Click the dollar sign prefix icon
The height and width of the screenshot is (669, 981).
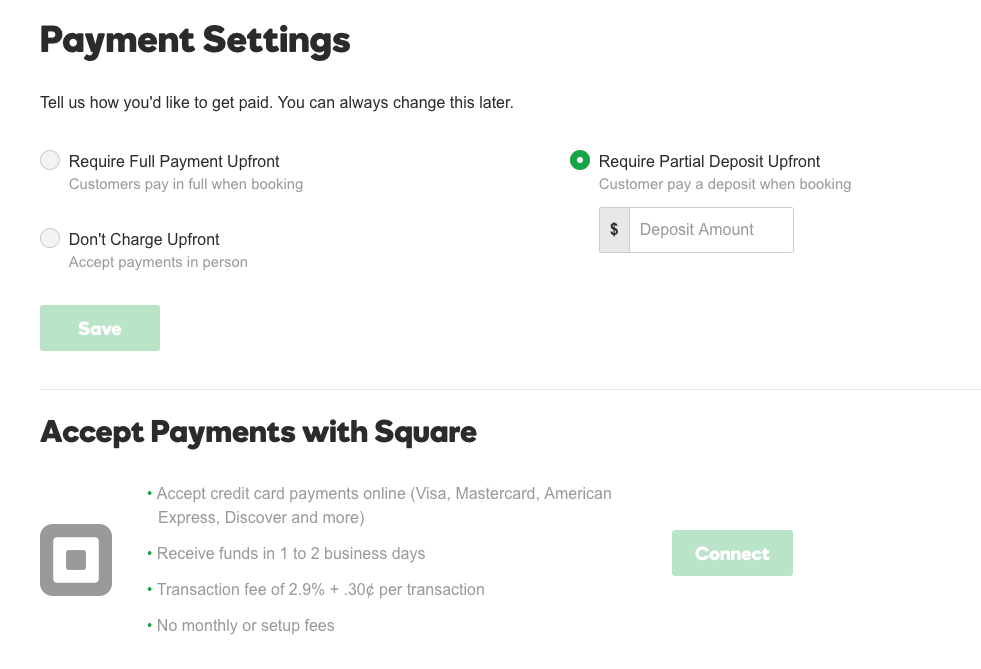click(x=614, y=230)
